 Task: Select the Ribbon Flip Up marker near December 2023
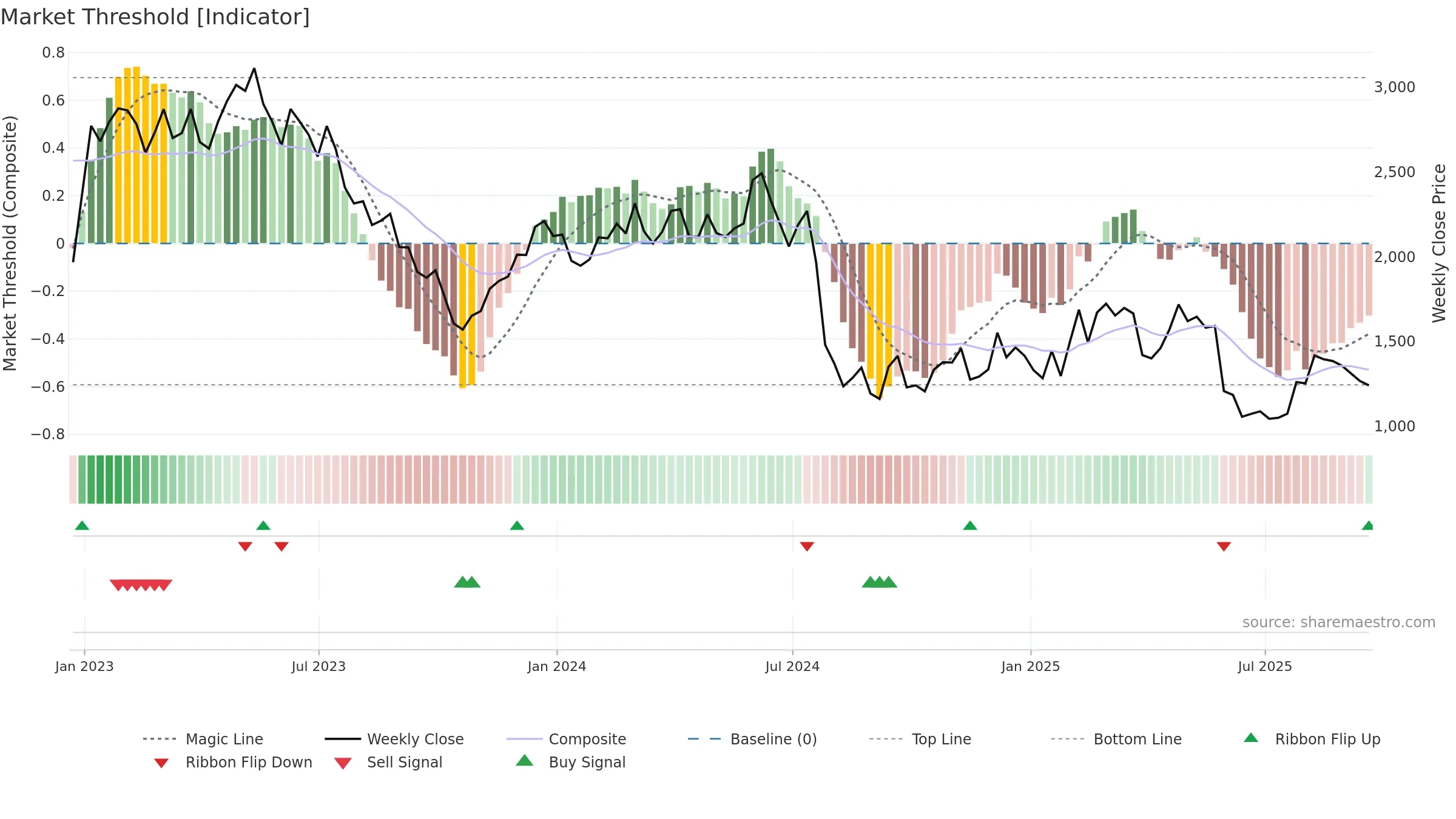click(x=517, y=525)
